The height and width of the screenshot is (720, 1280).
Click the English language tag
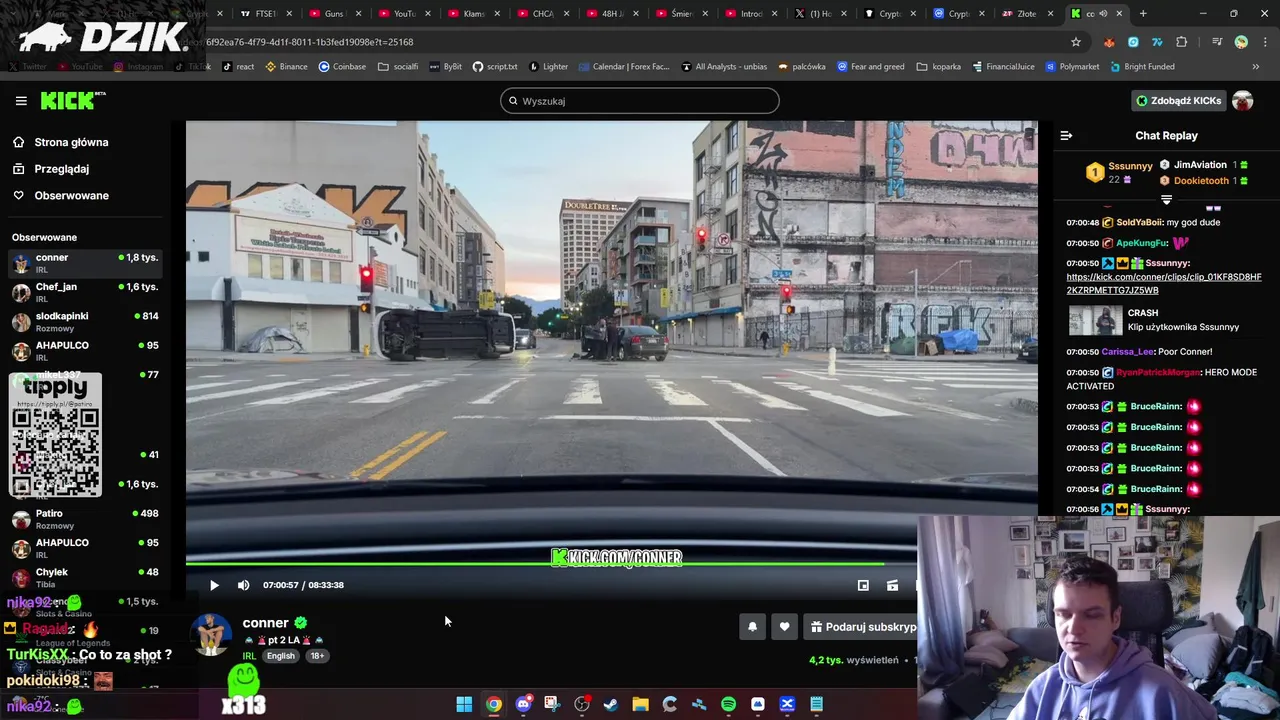click(280, 656)
